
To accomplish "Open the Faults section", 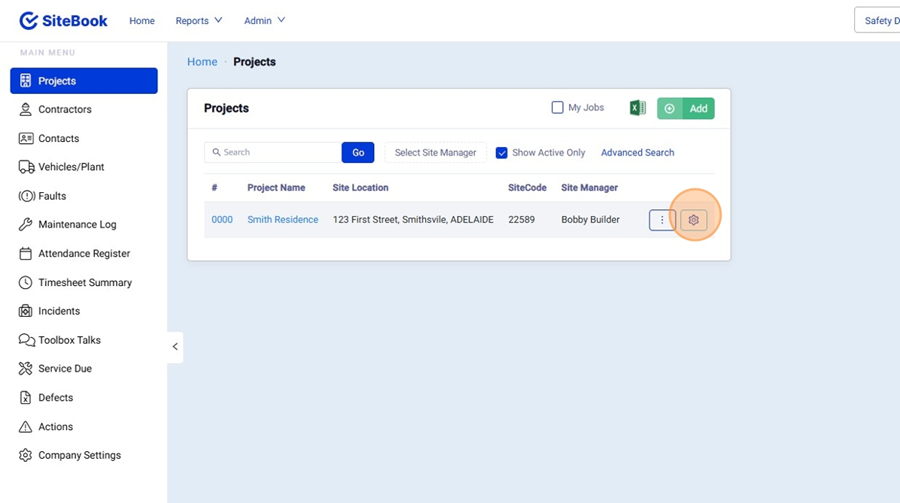I will pyautogui.click(x=52, y=196).
